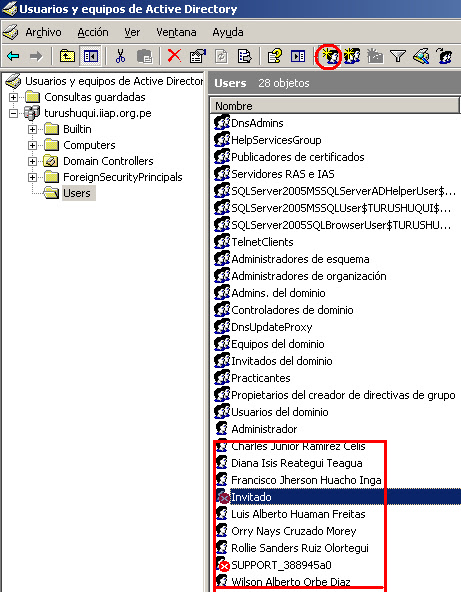The image size is (461, 592).
Task: Open the Ventana menu
Action: point(176,32)
